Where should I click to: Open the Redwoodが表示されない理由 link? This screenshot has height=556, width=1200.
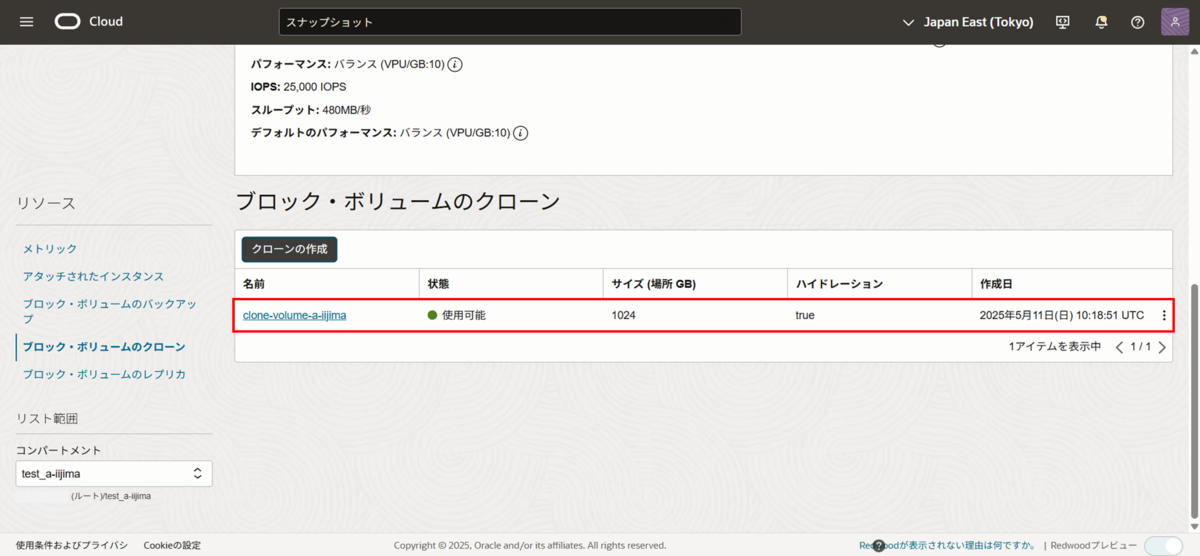[x=948, y=546]
